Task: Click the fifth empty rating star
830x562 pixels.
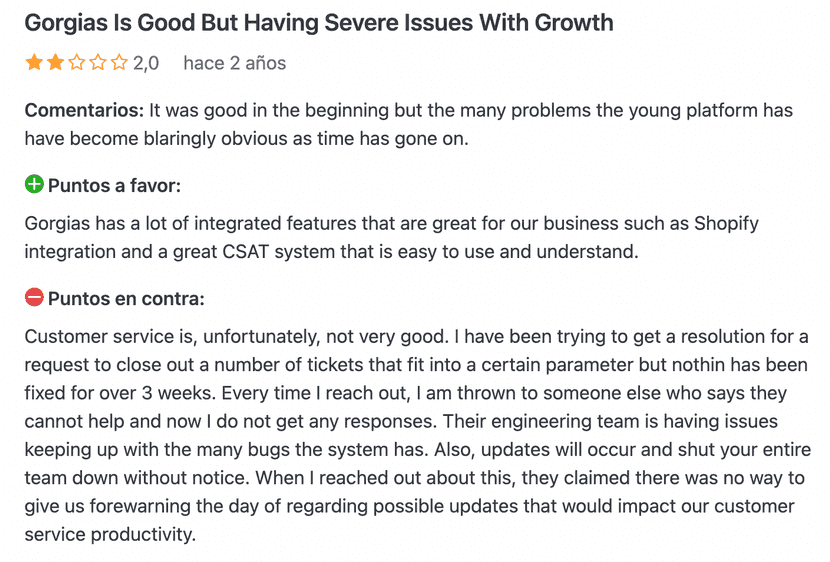Action: 119,63
